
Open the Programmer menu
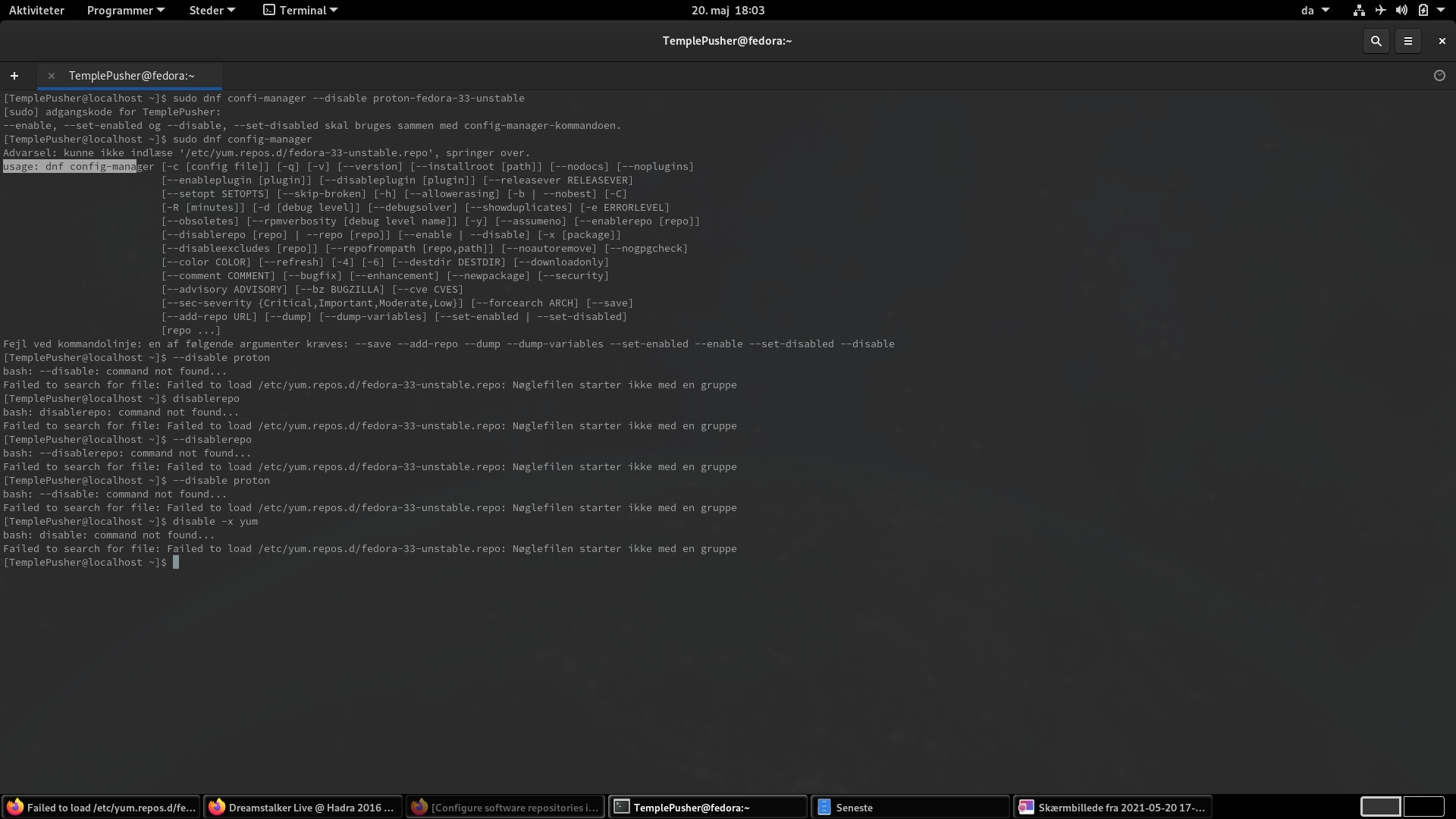125,11
